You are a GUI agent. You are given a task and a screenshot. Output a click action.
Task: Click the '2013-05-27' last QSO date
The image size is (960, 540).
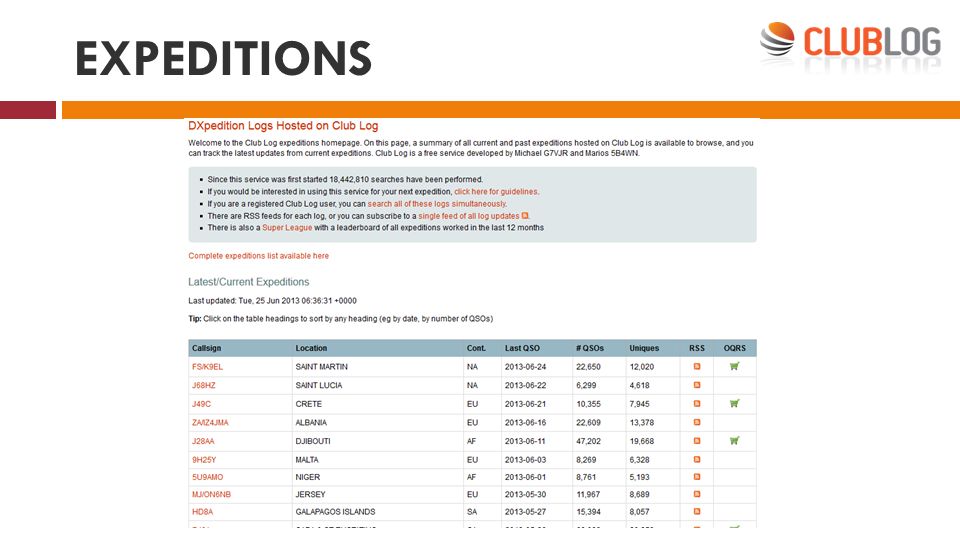pyautogui.click(x=525, y=512)
